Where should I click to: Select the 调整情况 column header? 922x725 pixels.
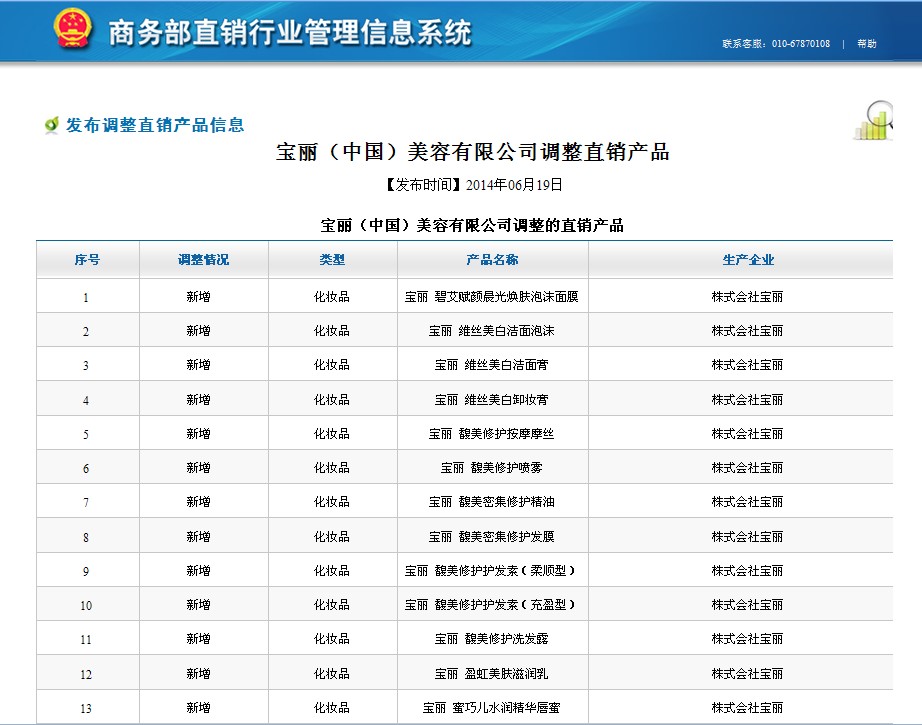coord(203,260)
